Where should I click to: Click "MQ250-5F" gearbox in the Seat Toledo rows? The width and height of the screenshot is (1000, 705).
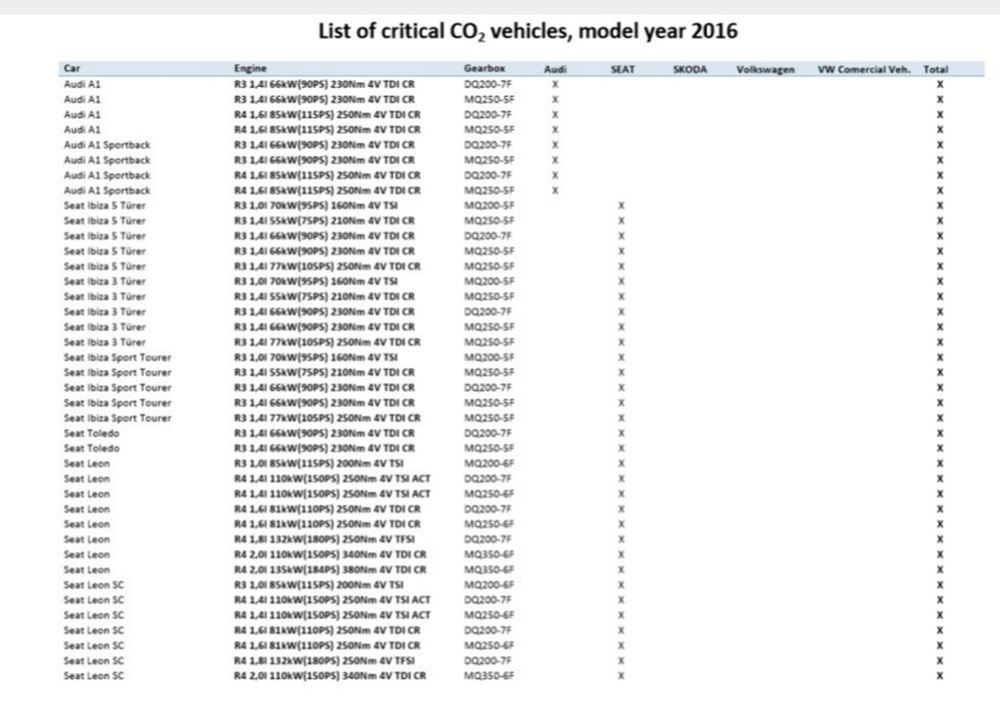(489, 449)
